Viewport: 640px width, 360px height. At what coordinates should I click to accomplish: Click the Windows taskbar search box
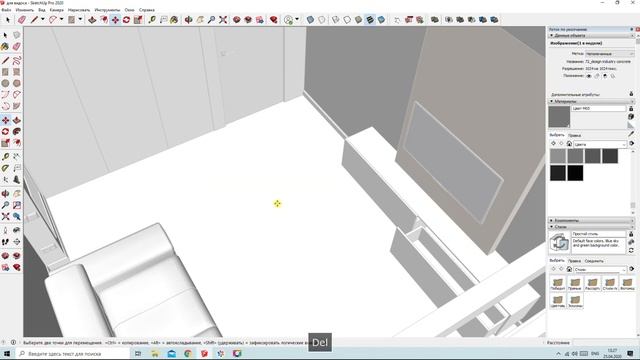pyautogui.click(x=72, y=353)
